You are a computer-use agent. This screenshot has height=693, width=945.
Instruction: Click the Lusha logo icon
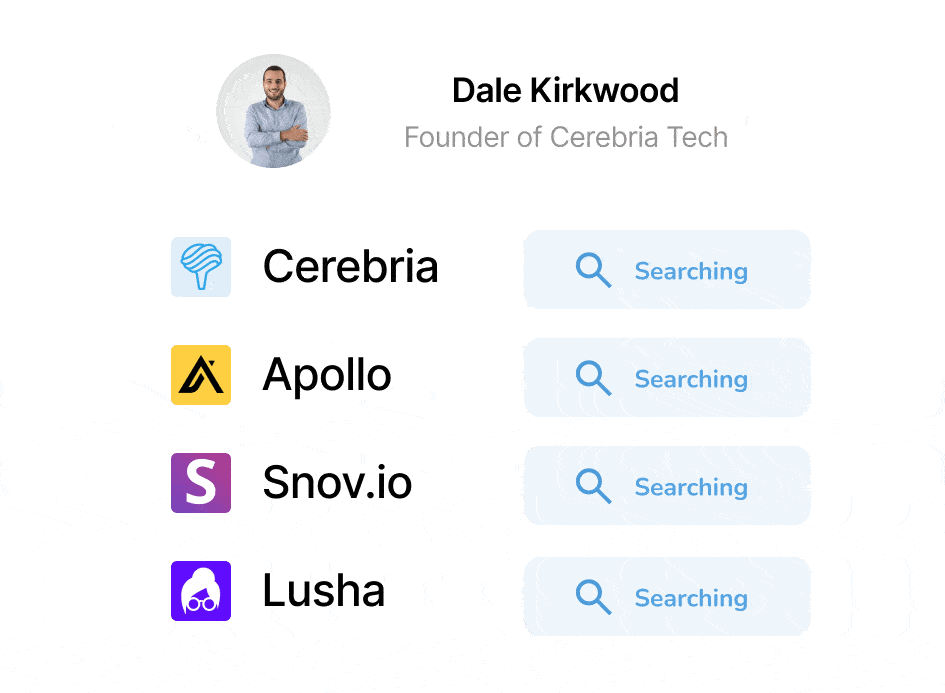(x=201, y=591)
